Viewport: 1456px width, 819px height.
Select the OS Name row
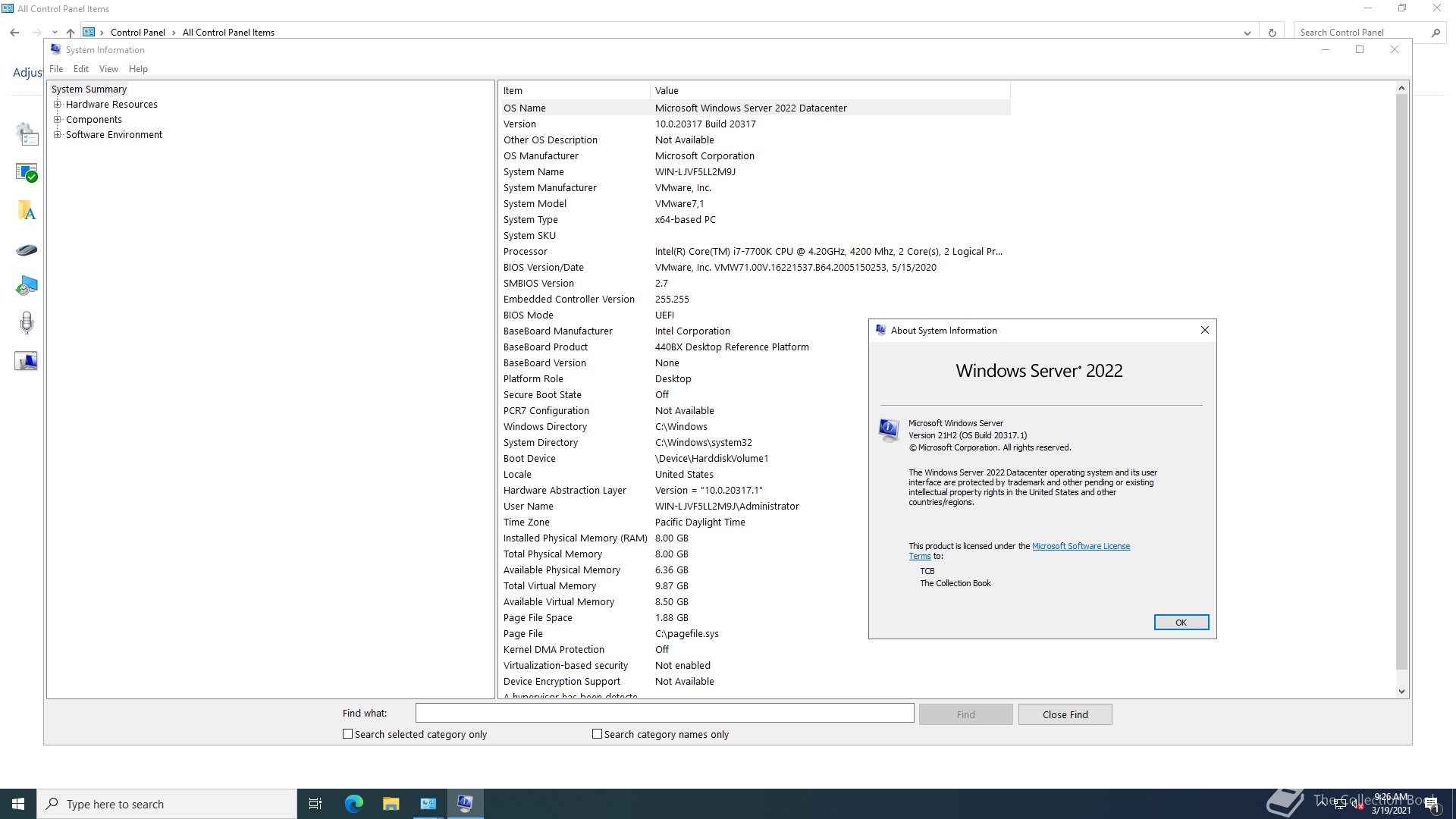click(x=755, y=108)
